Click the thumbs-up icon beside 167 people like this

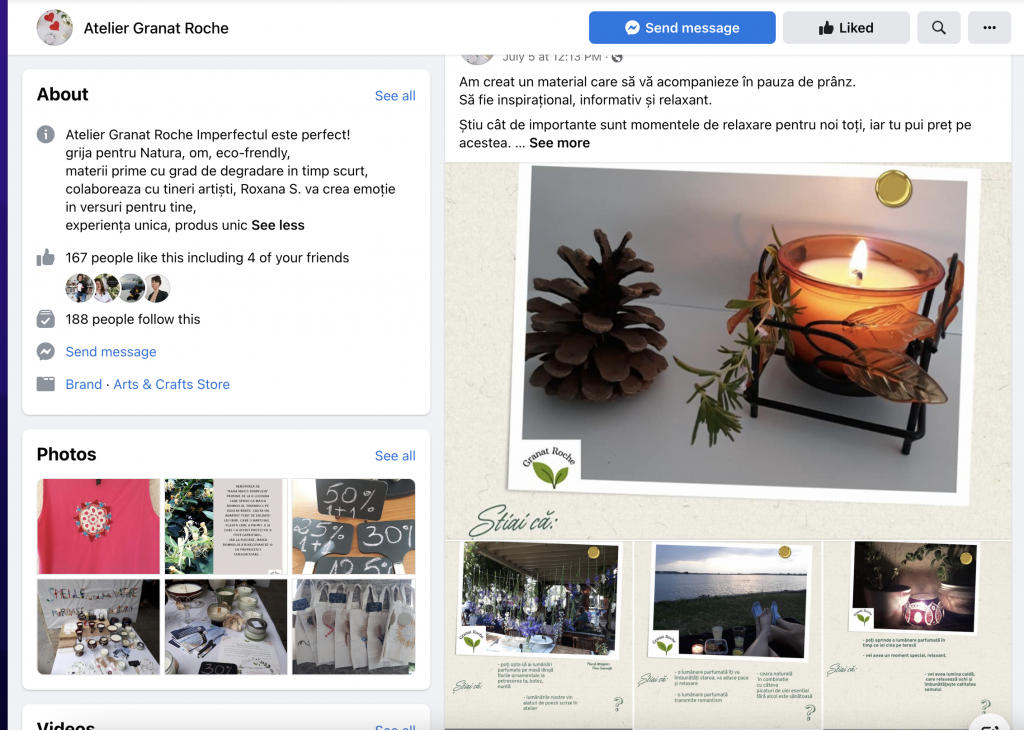pos(46,257)
